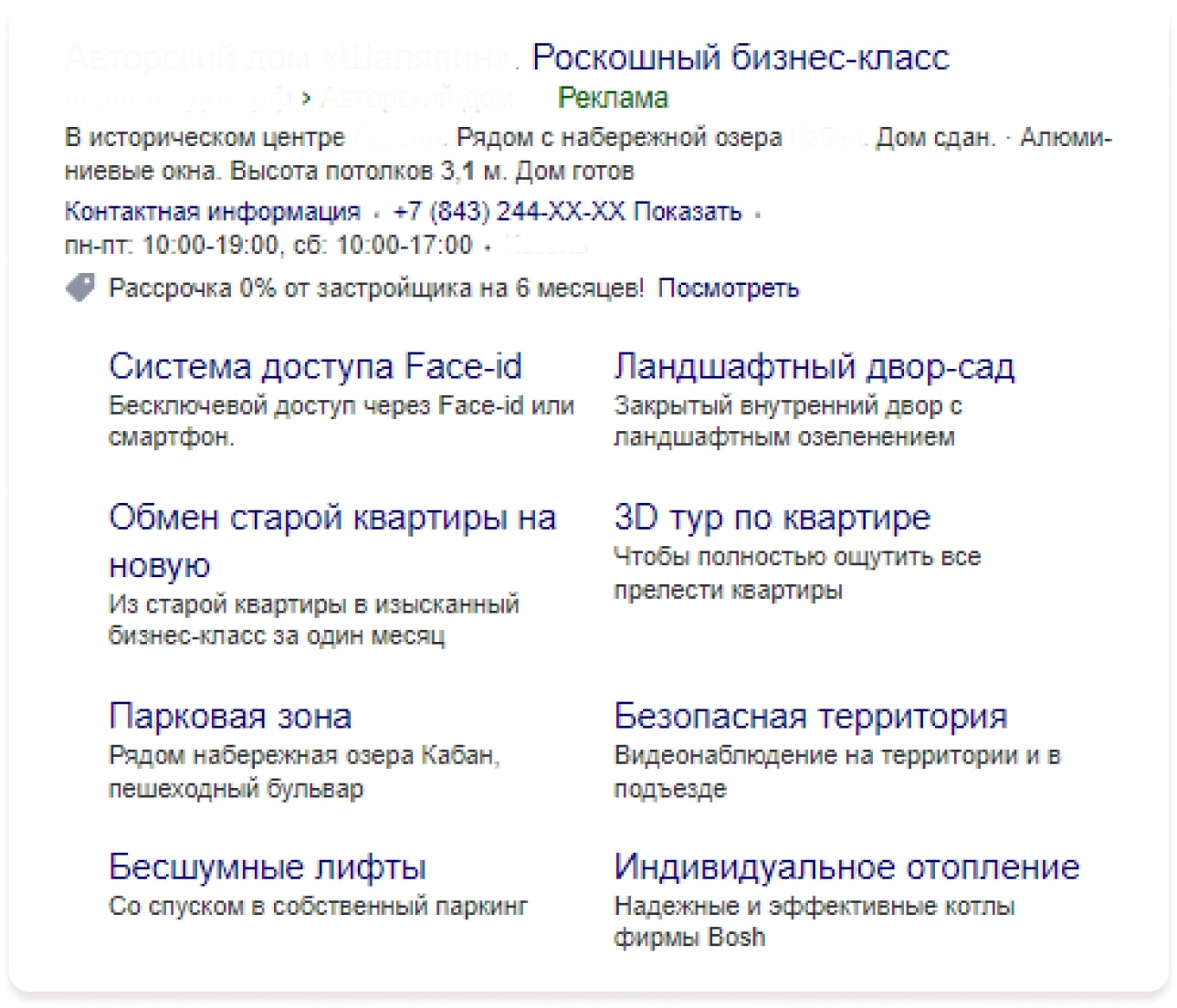Screen dimensions: 1177x1008
Task: Click text 'Рассрочка 0% от застройщика на 6 месяцев!'
Action: (376, 289)
